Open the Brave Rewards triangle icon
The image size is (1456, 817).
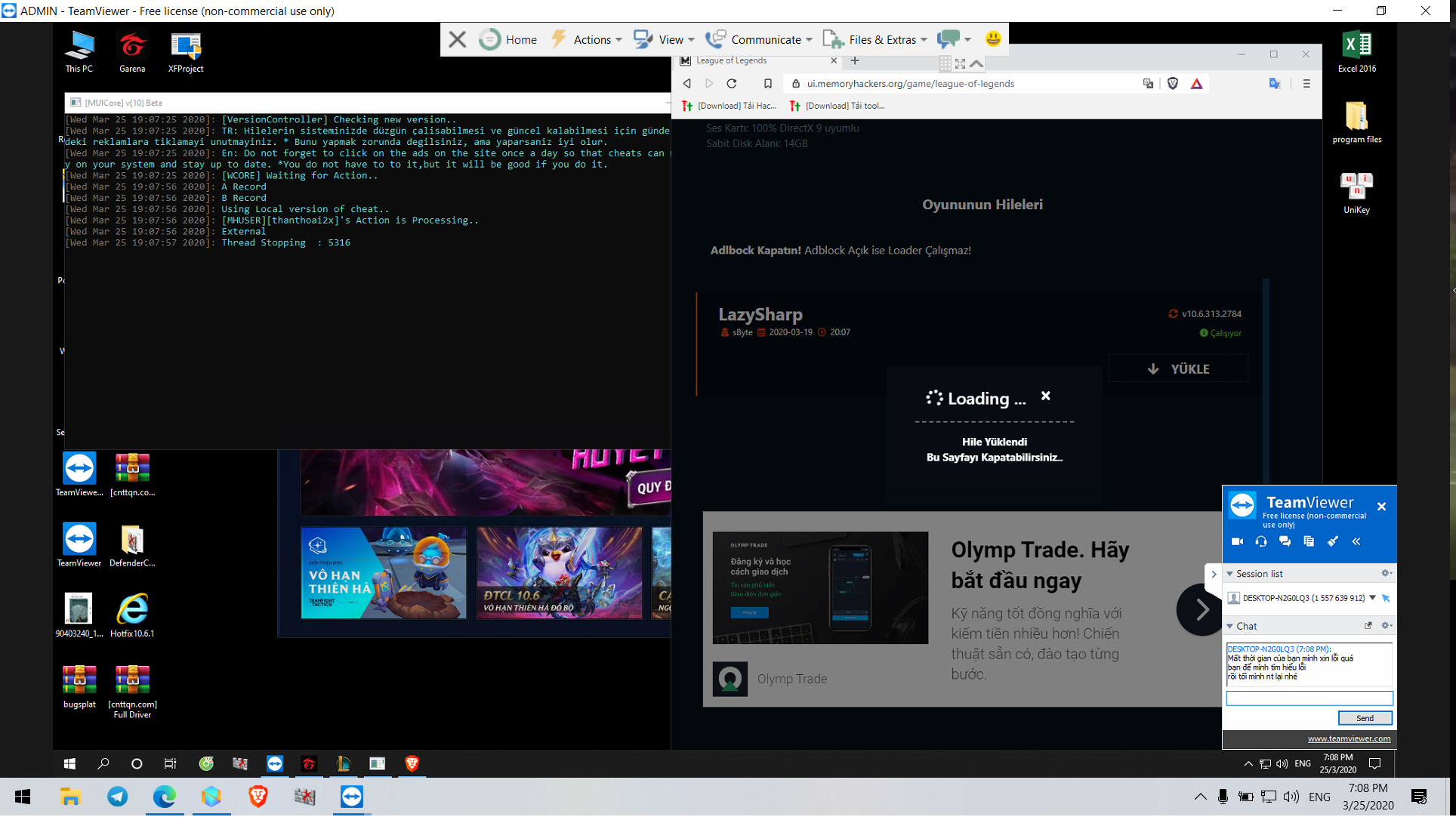(1197, 84)
